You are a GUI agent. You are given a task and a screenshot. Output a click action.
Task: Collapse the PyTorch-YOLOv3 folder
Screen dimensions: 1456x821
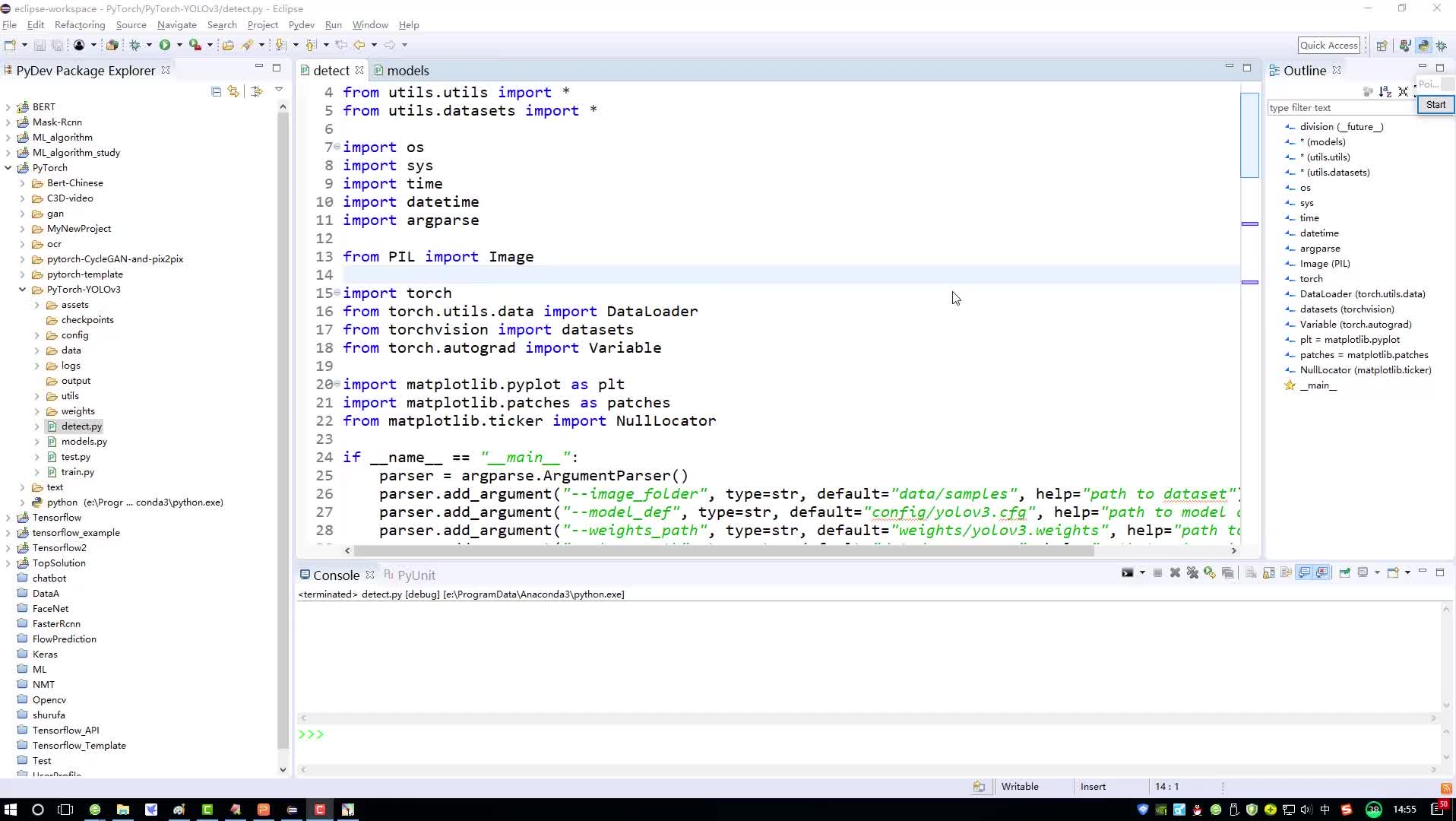pos(22,290)
